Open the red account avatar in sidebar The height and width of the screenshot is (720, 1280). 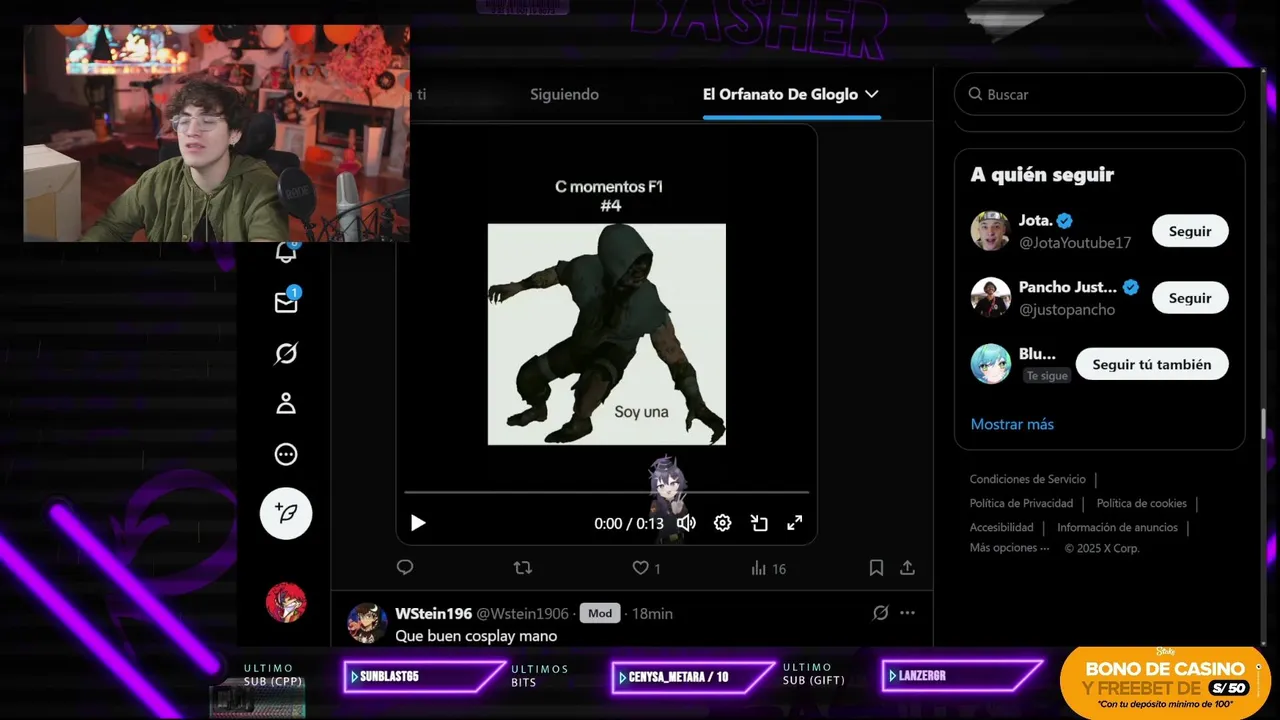[286, 603]
